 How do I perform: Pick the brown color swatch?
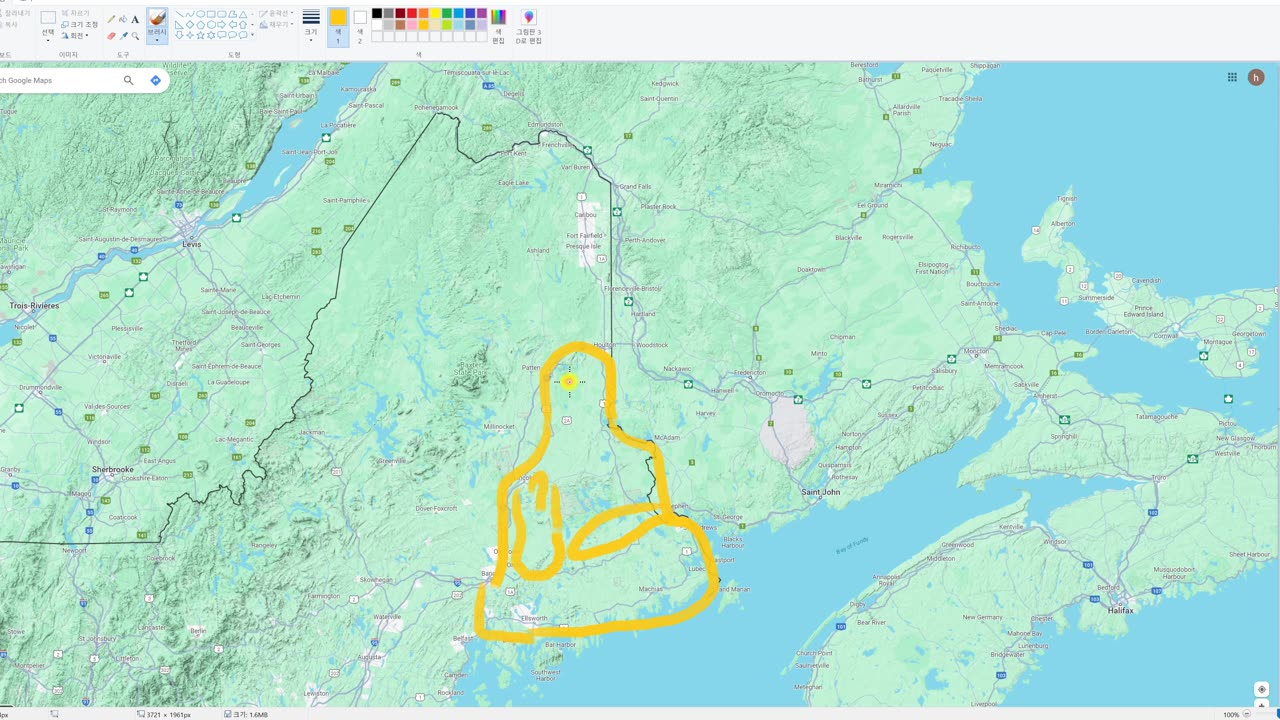coord(401,25)
